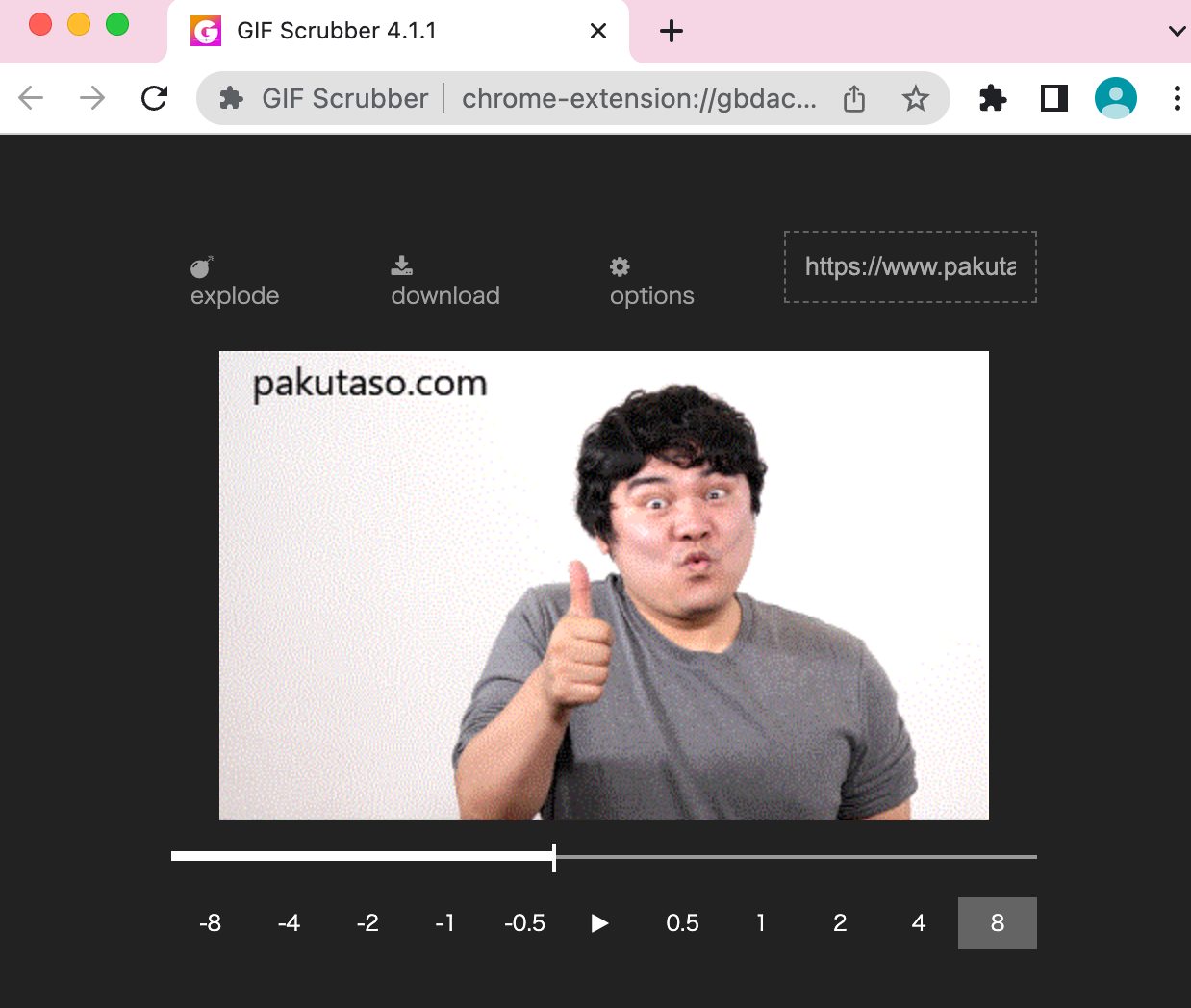The width and height of the screenshot is (1191, 1008).
Task: Open options via the gear icon
Action: [x=620, y=266]
